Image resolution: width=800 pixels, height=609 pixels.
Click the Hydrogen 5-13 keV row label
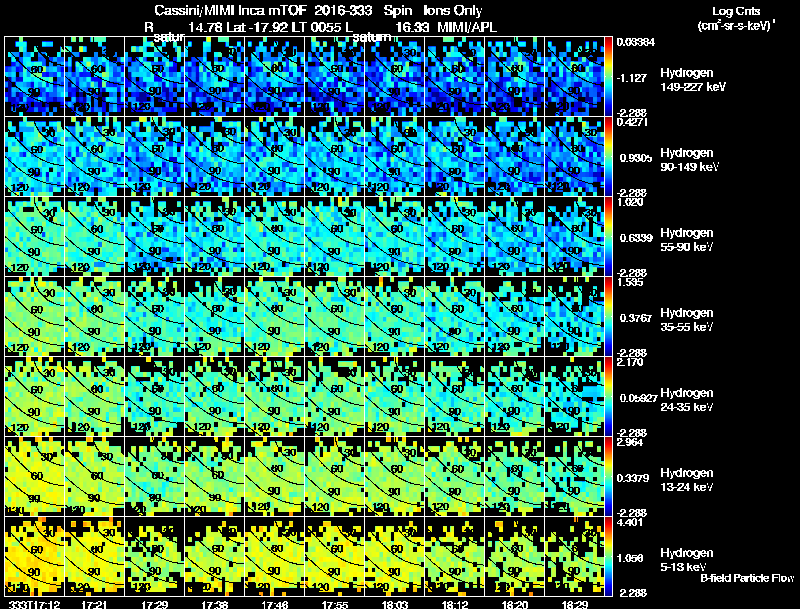click(x=687, y=560)
